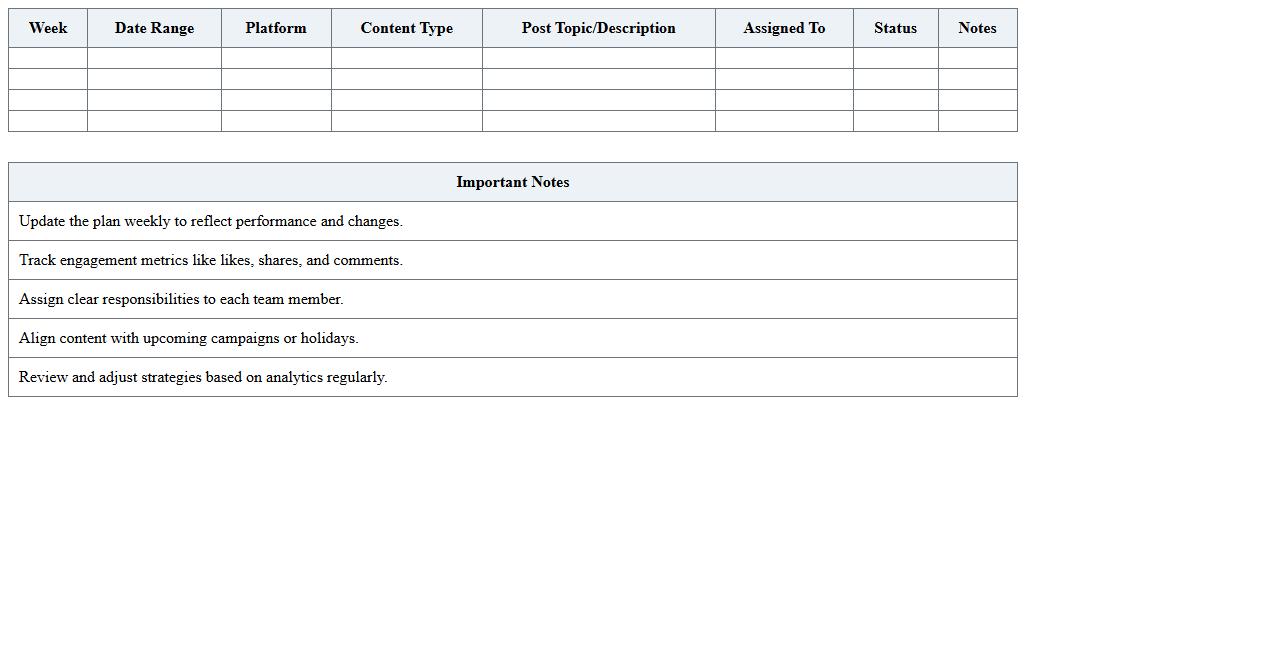This screenshot has height=650, width=1278.
Task: Select the 'Assign clear responsibilities' note
Action: click(x=181, y=299)
